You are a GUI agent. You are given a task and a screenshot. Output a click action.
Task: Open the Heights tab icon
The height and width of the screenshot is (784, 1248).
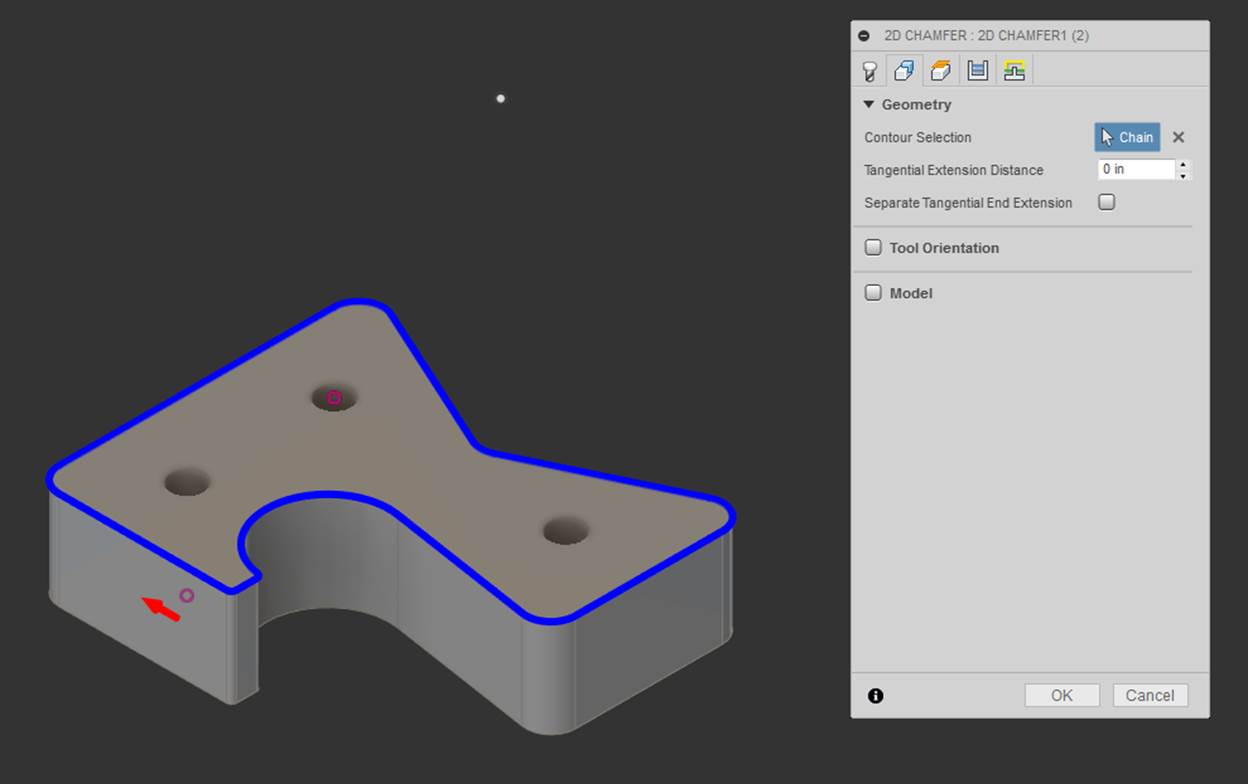tap(940, 71)
